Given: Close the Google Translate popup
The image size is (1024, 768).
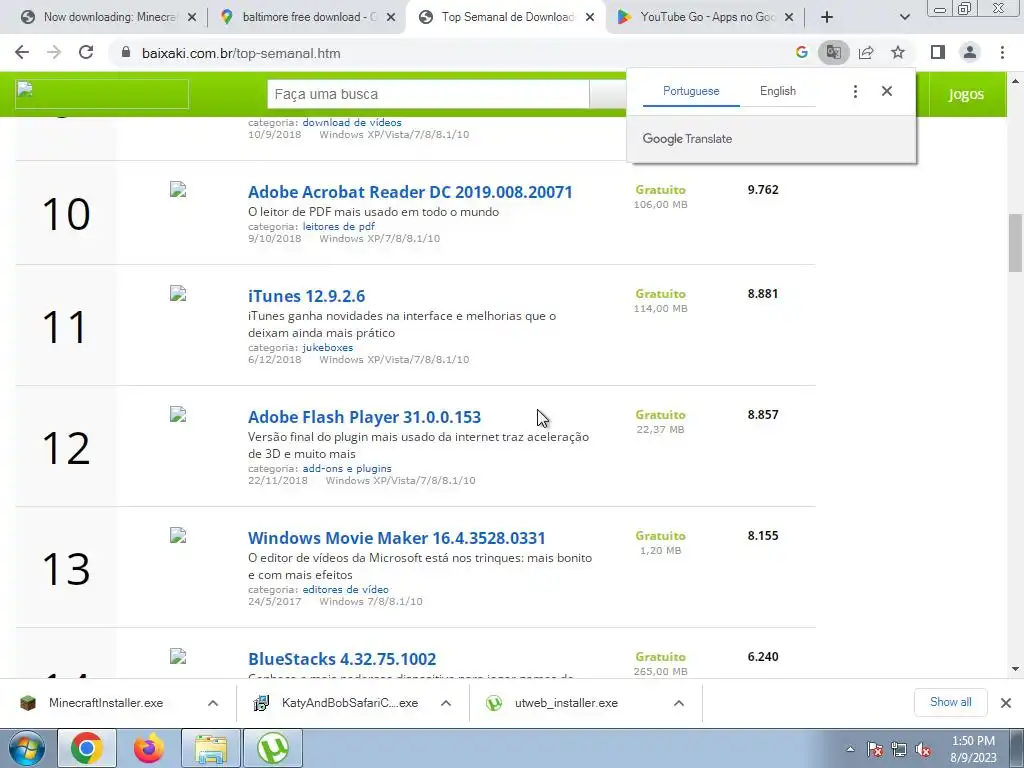Looking at the screenshot, I should (886, 91).
